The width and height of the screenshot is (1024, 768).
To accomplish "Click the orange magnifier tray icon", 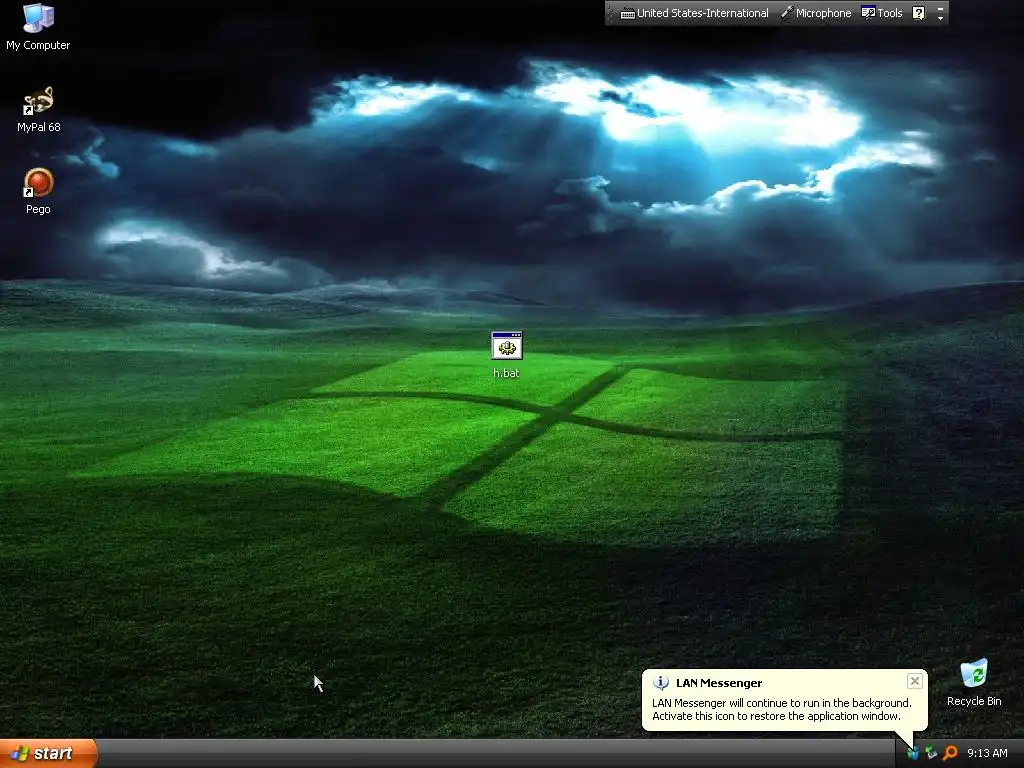I will (x=950, y=753).
